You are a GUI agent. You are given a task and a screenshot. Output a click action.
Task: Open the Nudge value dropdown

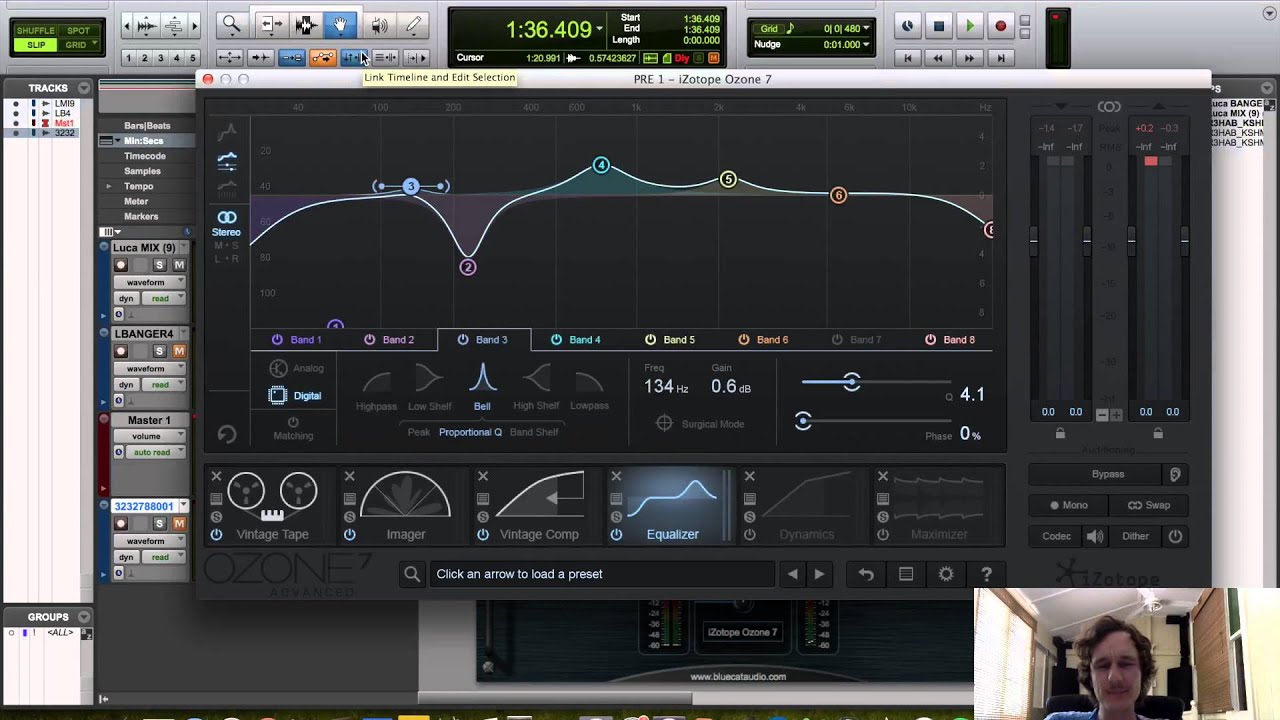865,45
